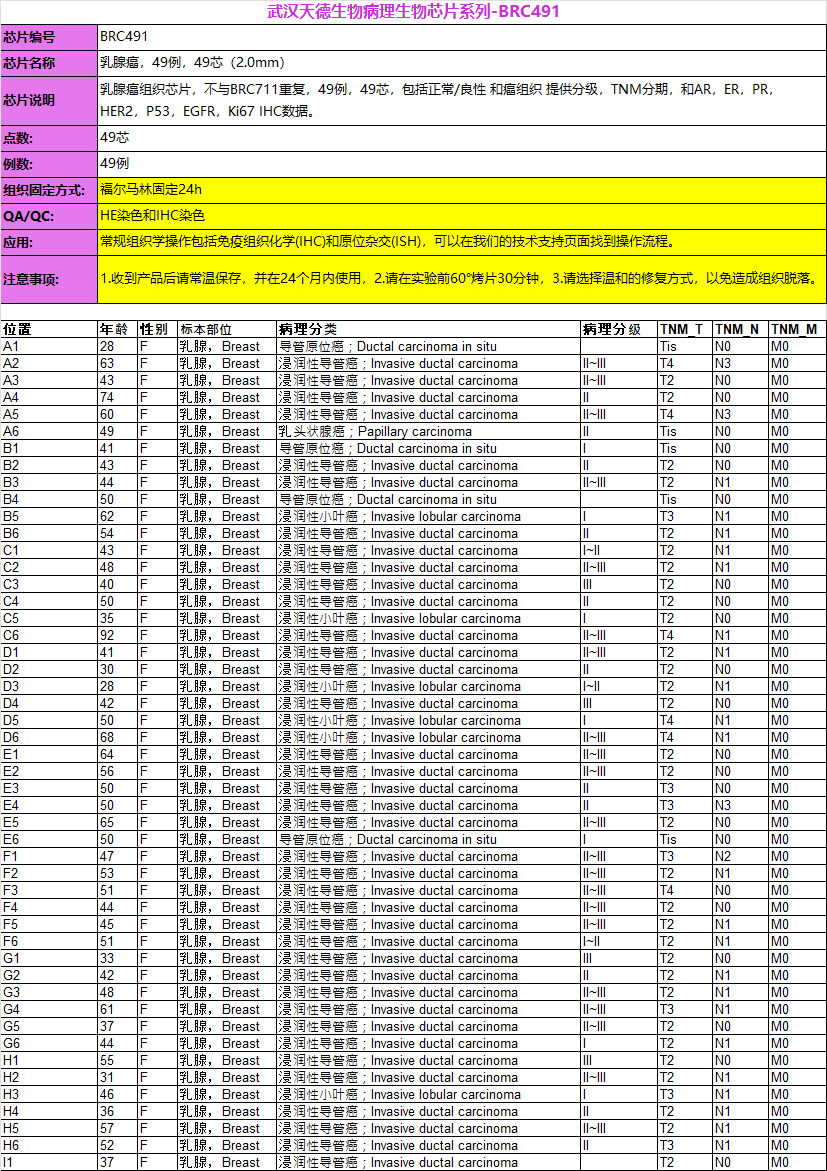This screenshot has width=827, height=1171.
Task: Select the I1 position cell in last row
Action: coord(48,1162)
